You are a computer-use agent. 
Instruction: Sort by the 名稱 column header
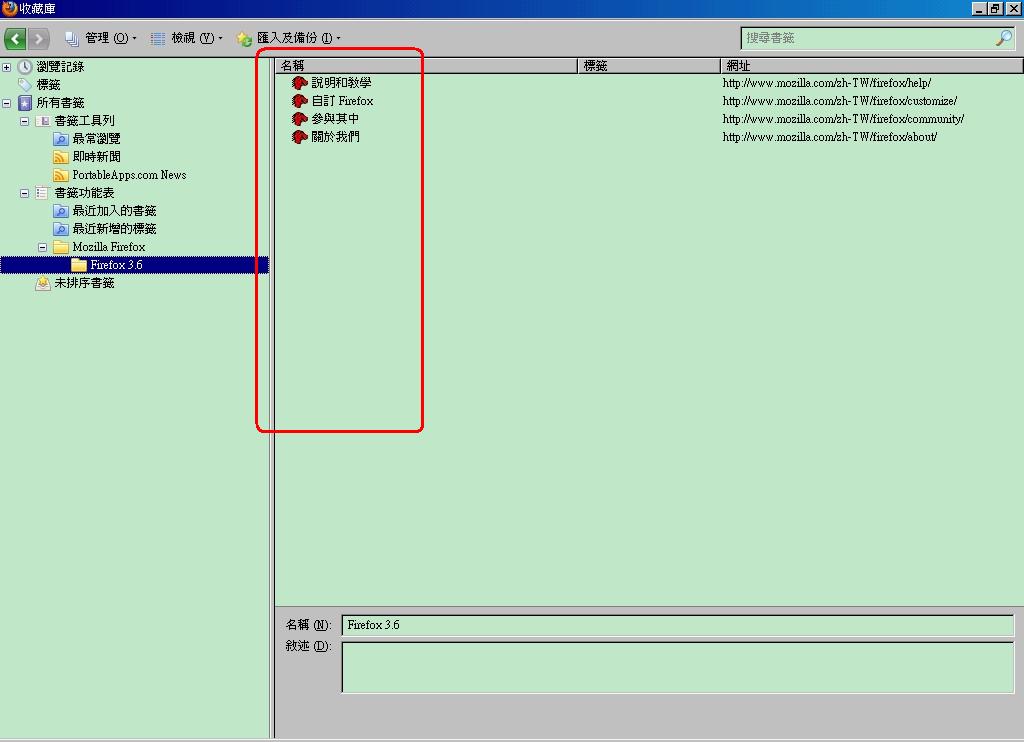click(426, 66)
